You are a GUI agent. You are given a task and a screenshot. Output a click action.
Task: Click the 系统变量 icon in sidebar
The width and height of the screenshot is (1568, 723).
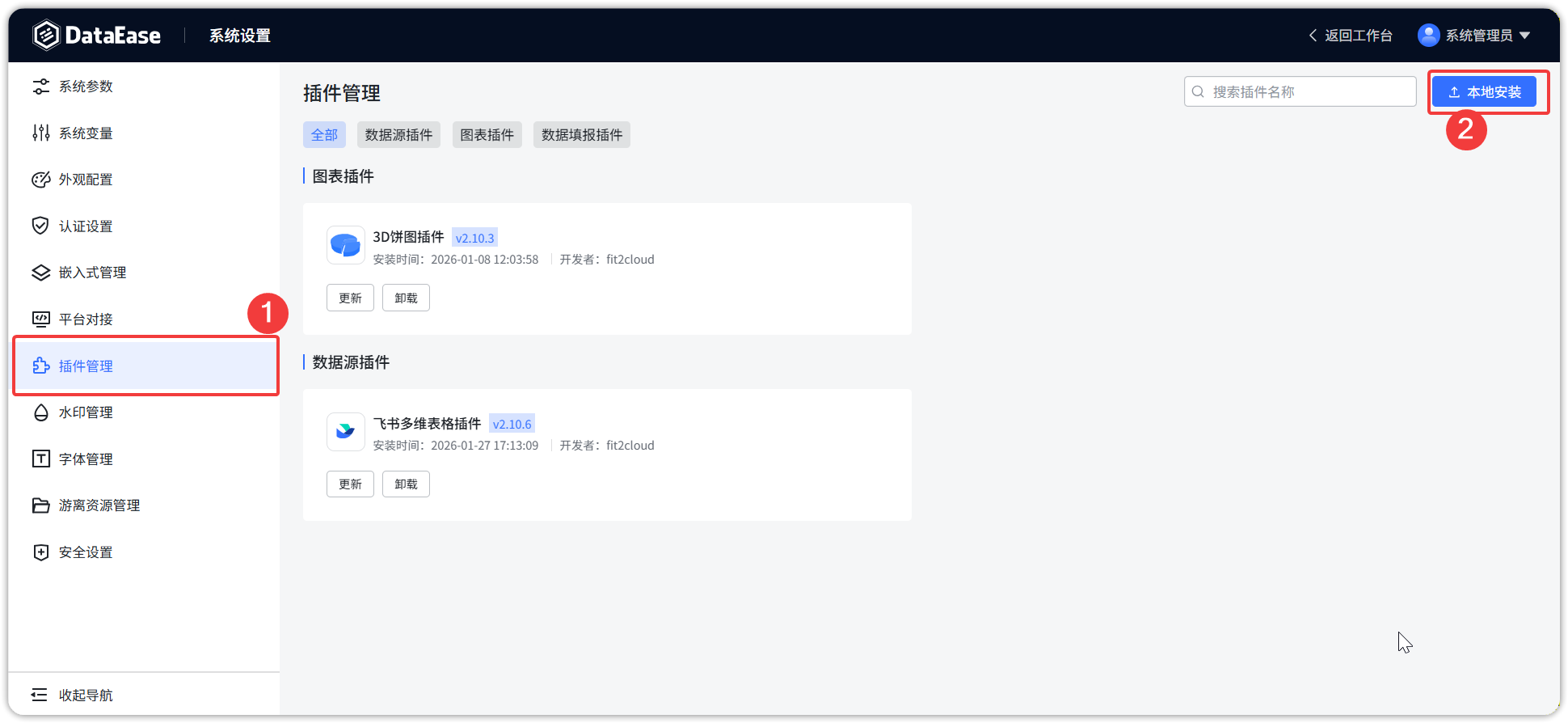pos(40,133)
